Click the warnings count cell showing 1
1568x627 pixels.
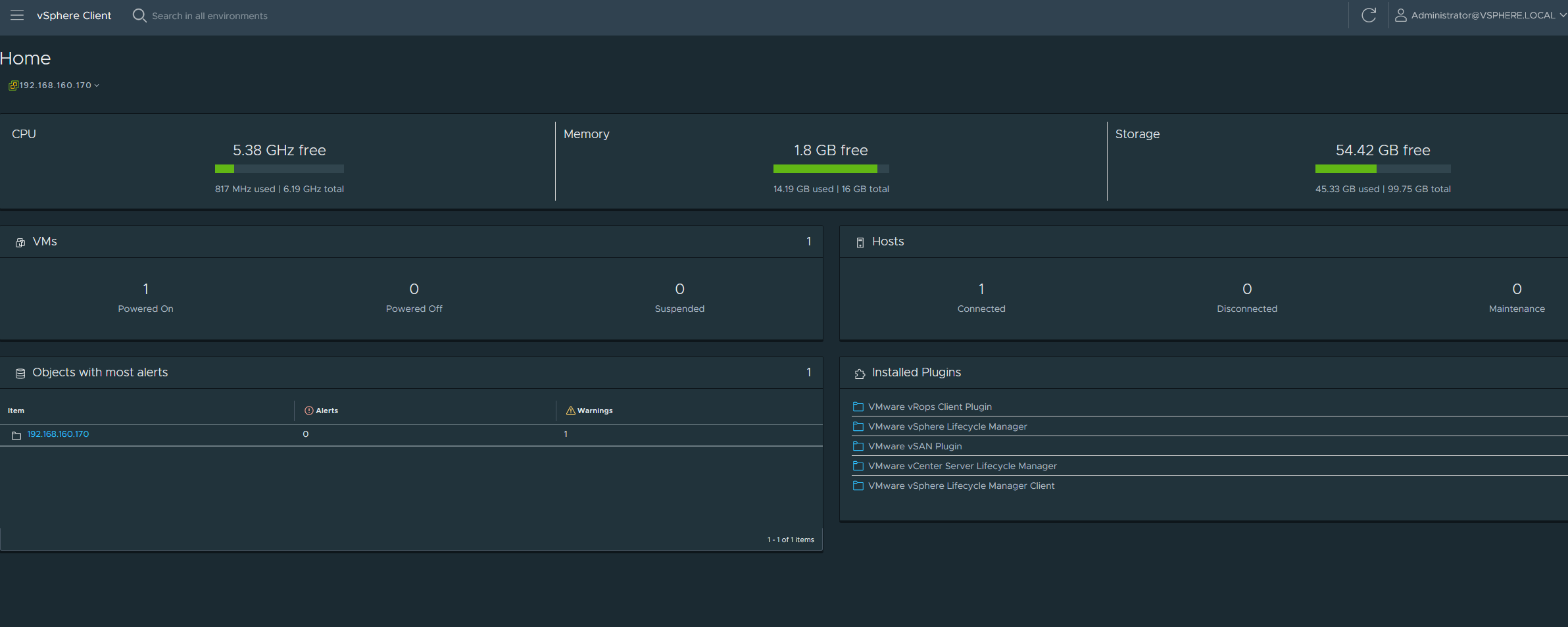pyautogui.click(x=566, y=434)
